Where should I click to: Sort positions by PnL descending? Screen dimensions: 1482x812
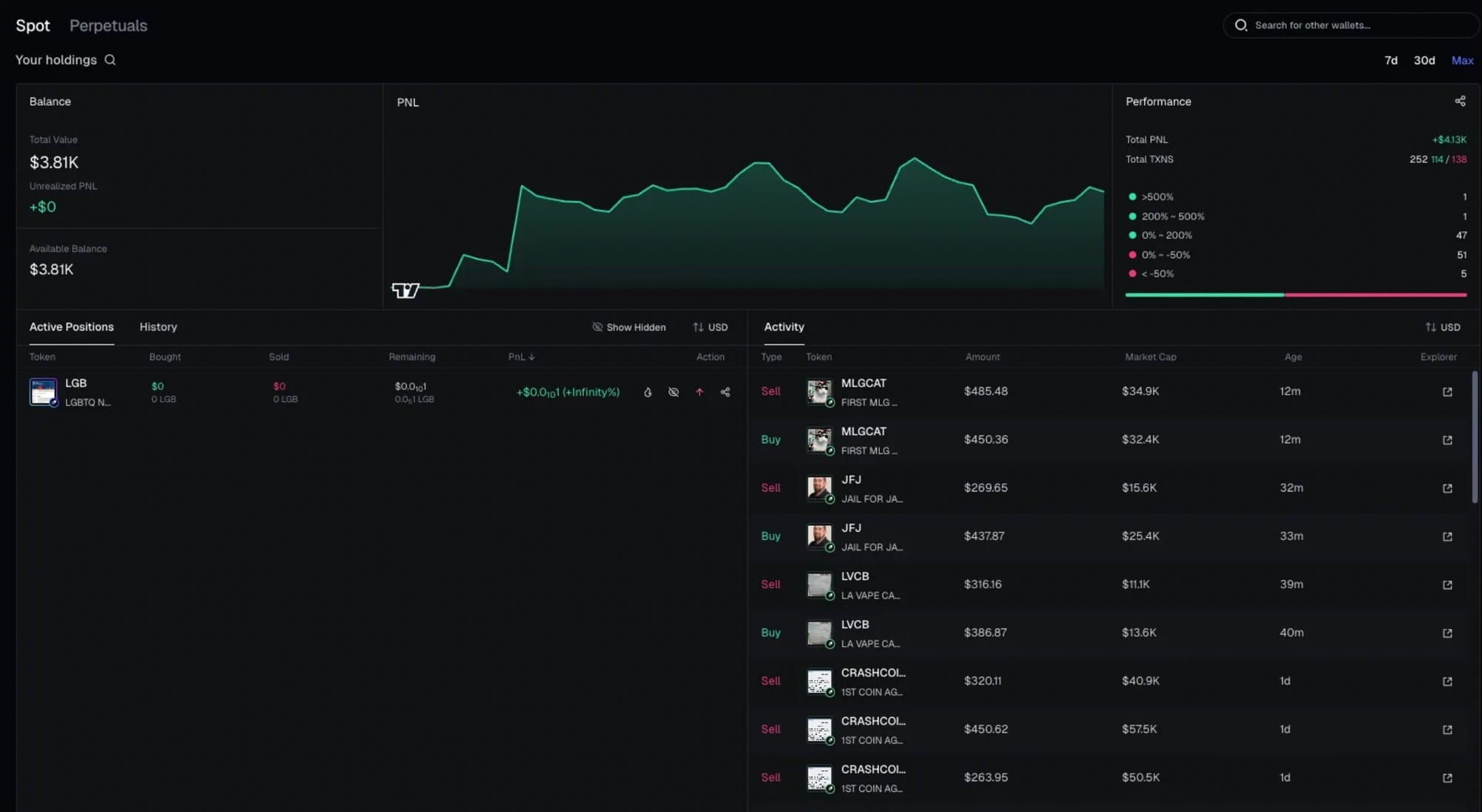point(522,356)
